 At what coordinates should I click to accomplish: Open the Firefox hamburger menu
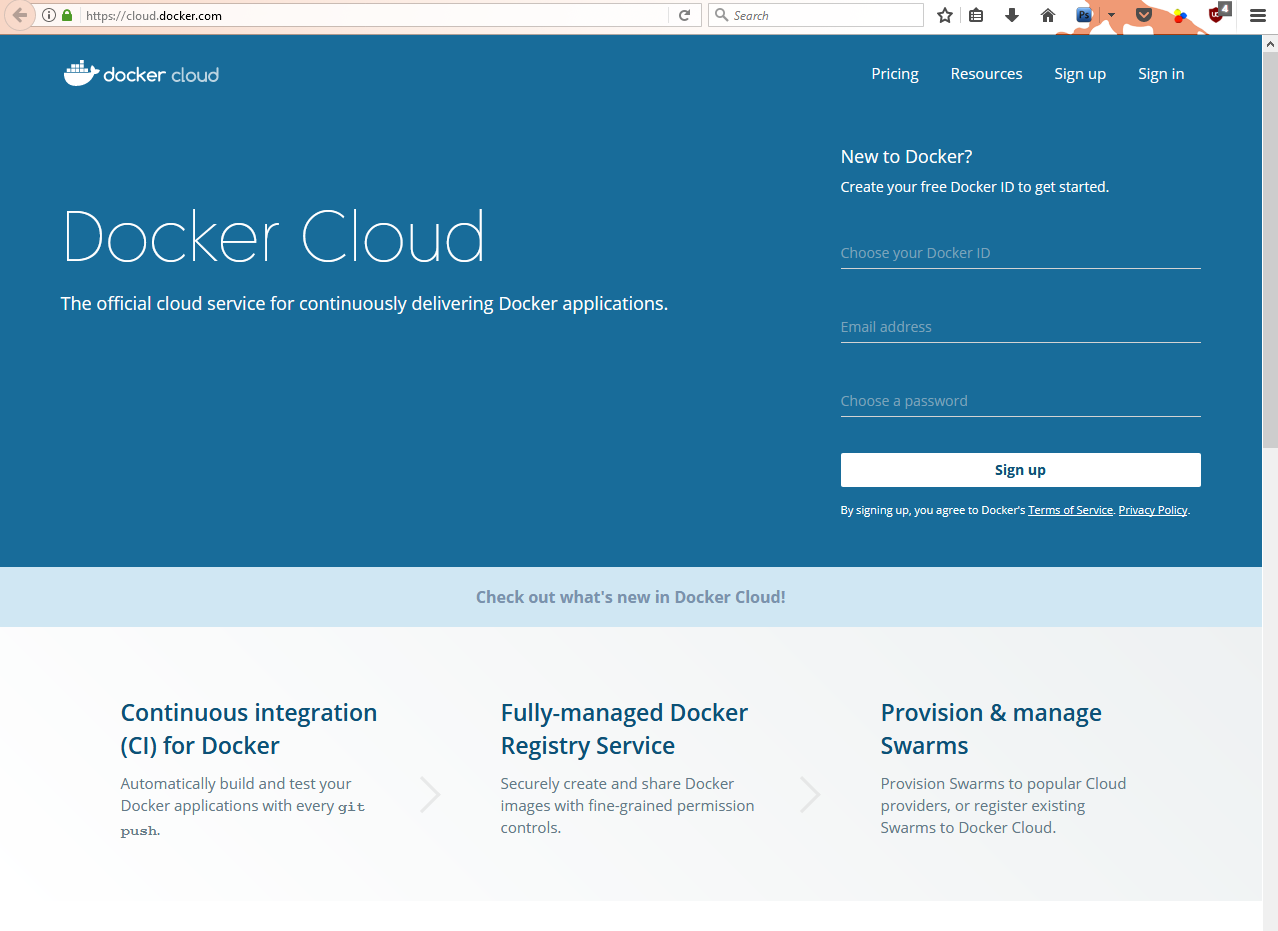click(x=1258, y=15)
